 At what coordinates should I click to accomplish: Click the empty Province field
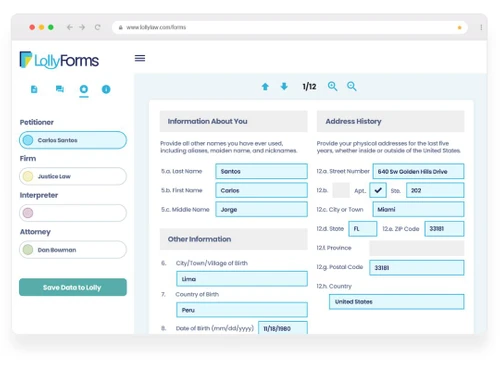click(x=417, y=248)
